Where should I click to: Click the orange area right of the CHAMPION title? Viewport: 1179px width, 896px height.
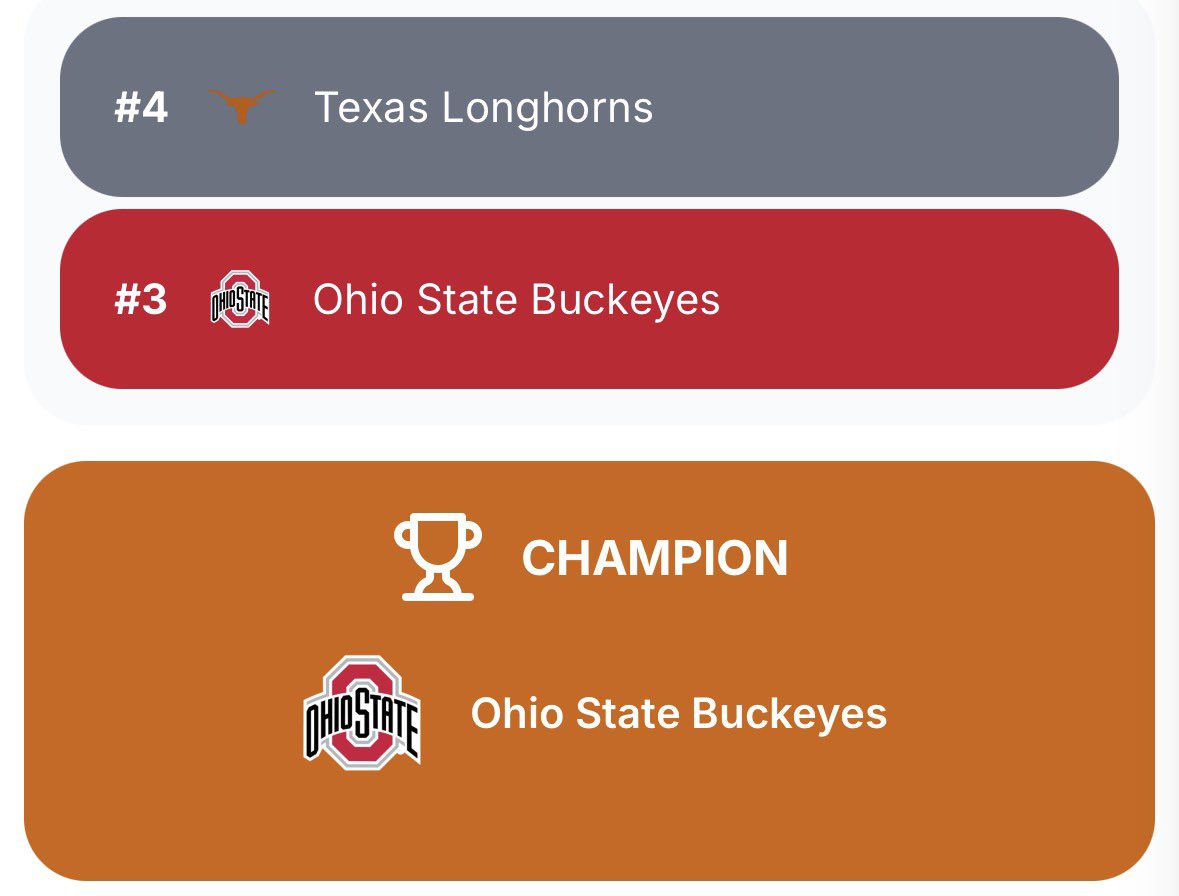pyautogui.click(x=970, y=558)
